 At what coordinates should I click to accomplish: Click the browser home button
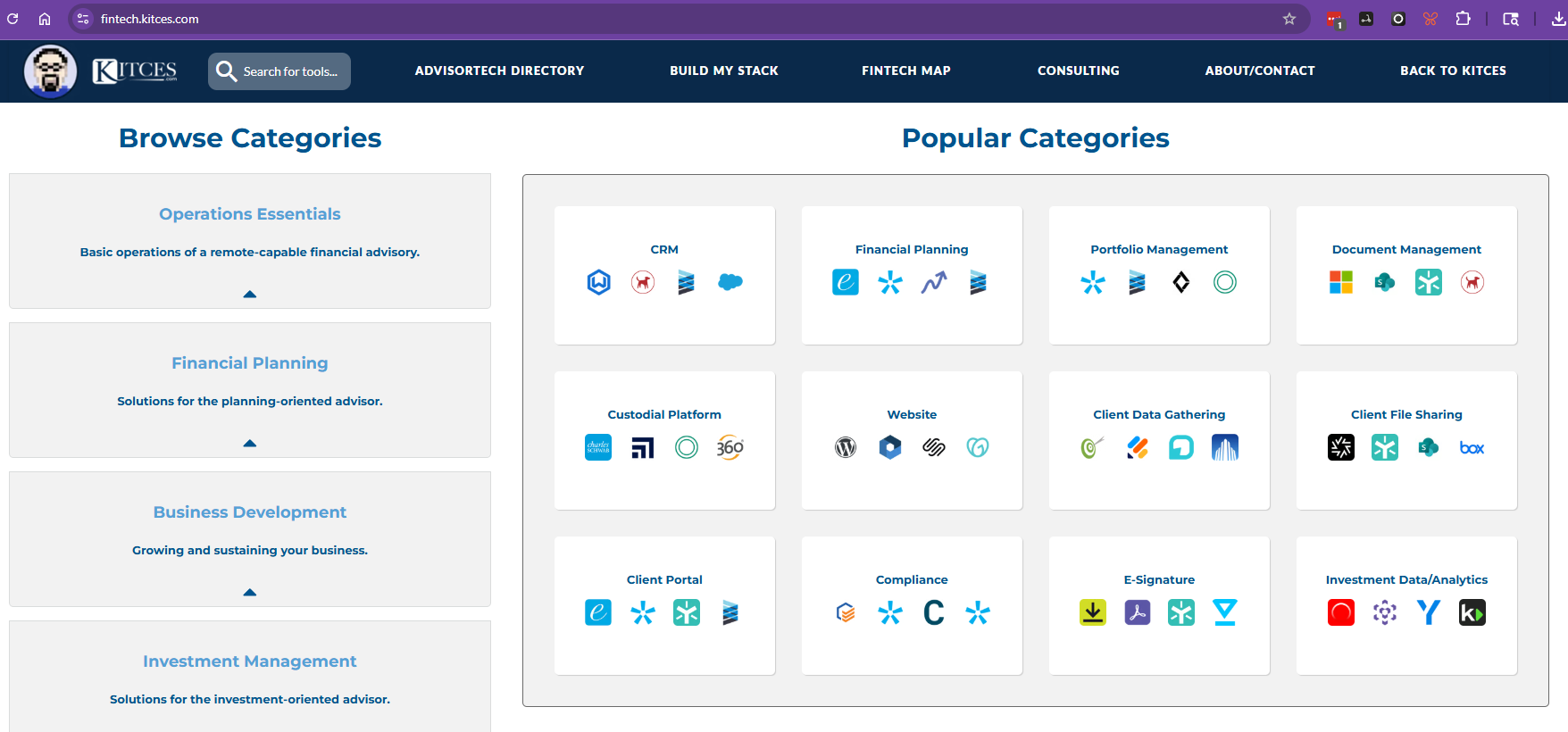click(45, 19)
